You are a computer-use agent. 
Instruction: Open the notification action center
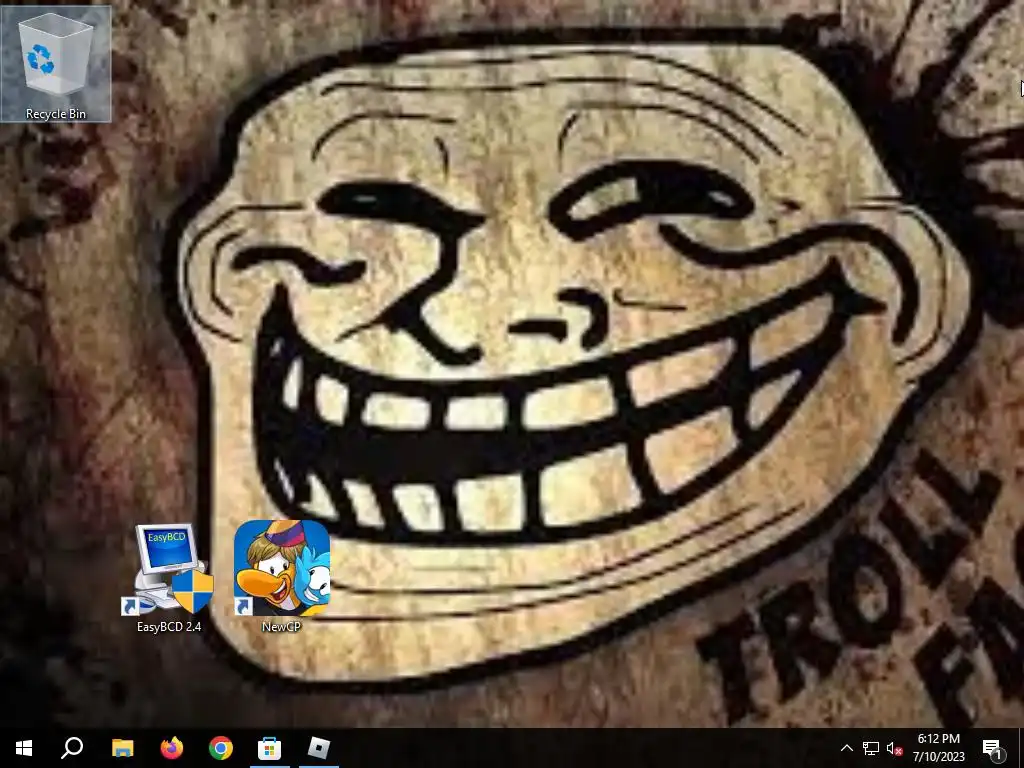click(x=993, y=748)
